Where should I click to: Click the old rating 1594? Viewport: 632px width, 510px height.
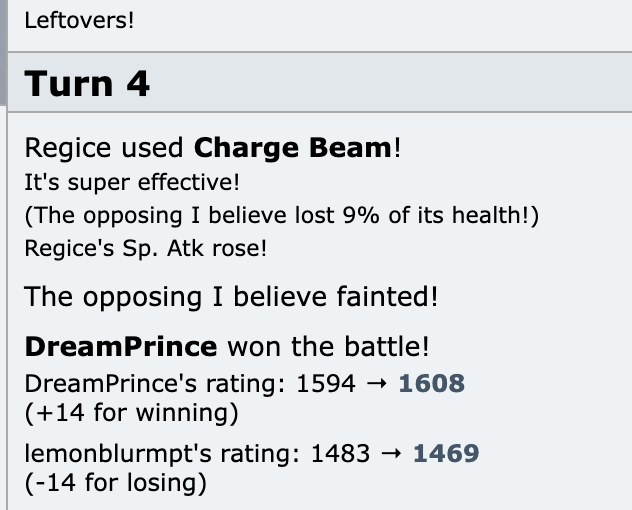pyautogui.click(x=326, y=383)
